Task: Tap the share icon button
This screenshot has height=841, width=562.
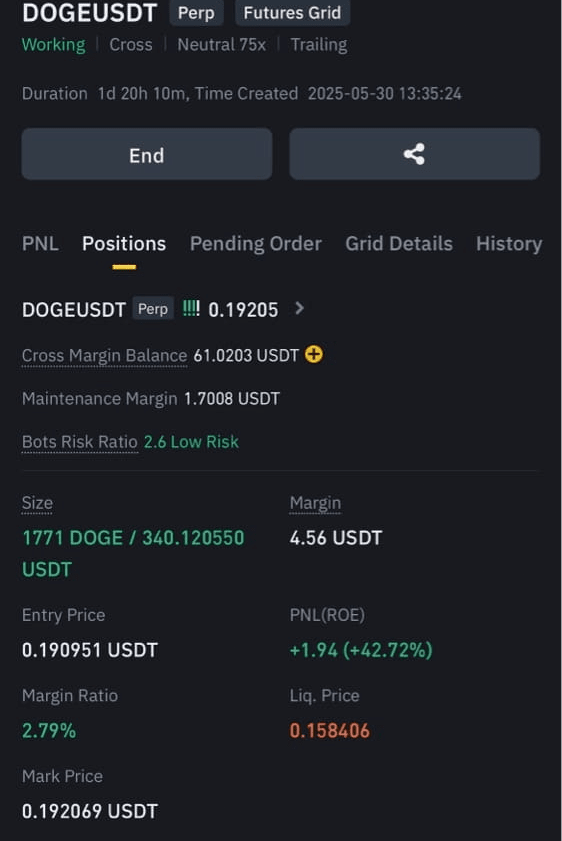Action: click(414, 154)
